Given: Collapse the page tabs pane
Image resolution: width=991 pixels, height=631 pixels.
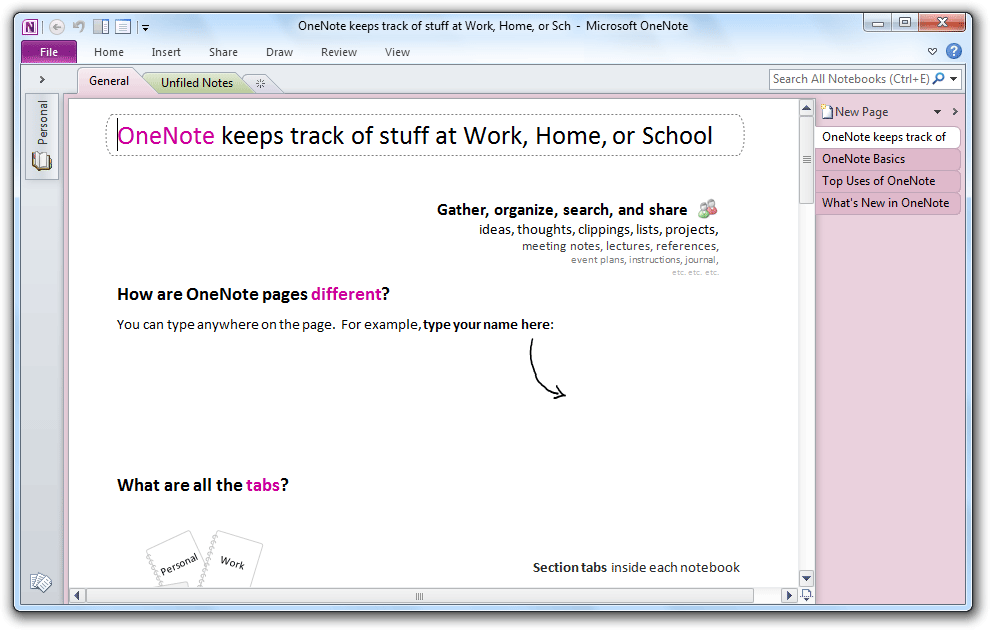Looking at the screenshot, I should pyautogui.click(x=955, y=112).
